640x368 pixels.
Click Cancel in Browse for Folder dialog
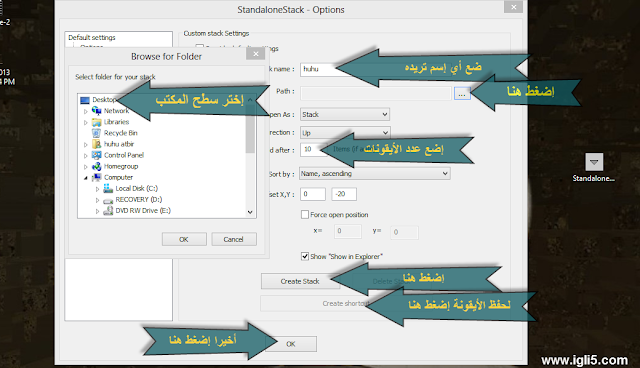tap(234, 239)
